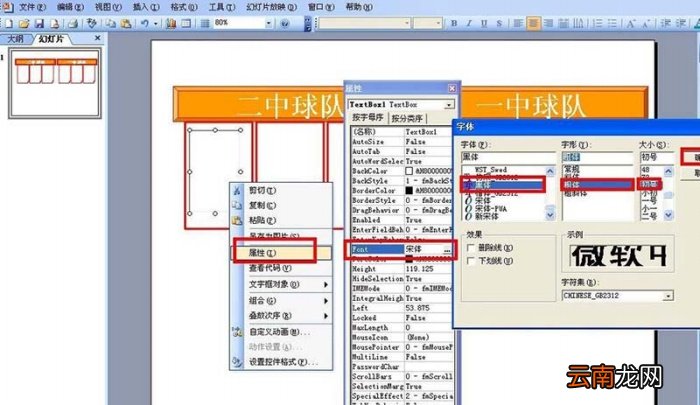Screen dimensions: 700x405
Task: Click the Align left icon
Action: [518, 23]
